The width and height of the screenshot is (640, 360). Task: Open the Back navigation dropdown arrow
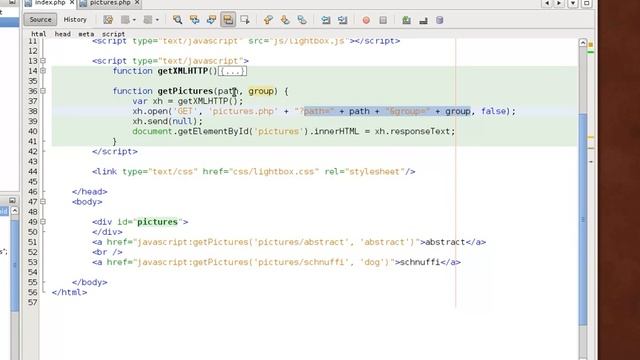(133, 20)
